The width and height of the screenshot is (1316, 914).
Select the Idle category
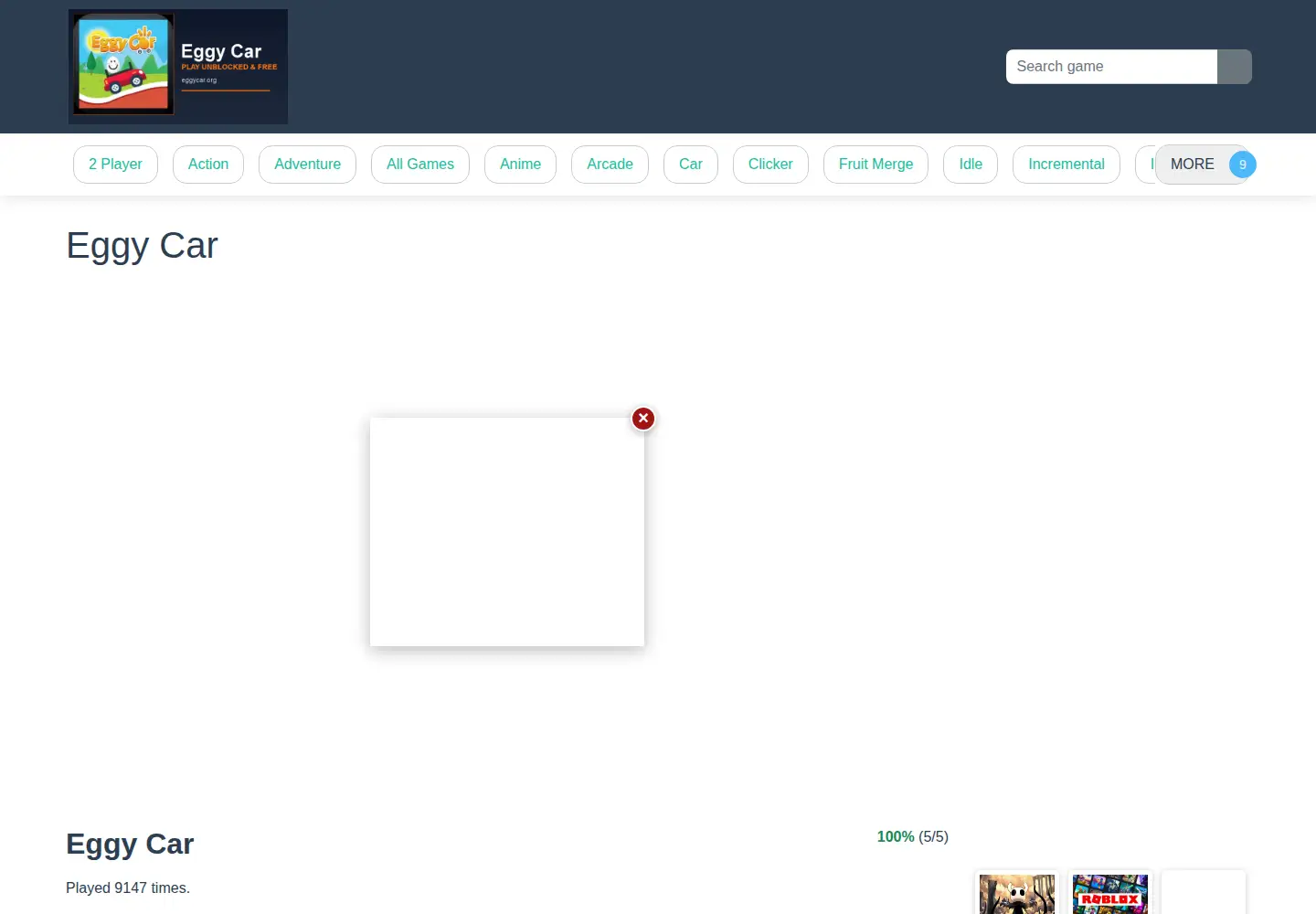[971, 165]
